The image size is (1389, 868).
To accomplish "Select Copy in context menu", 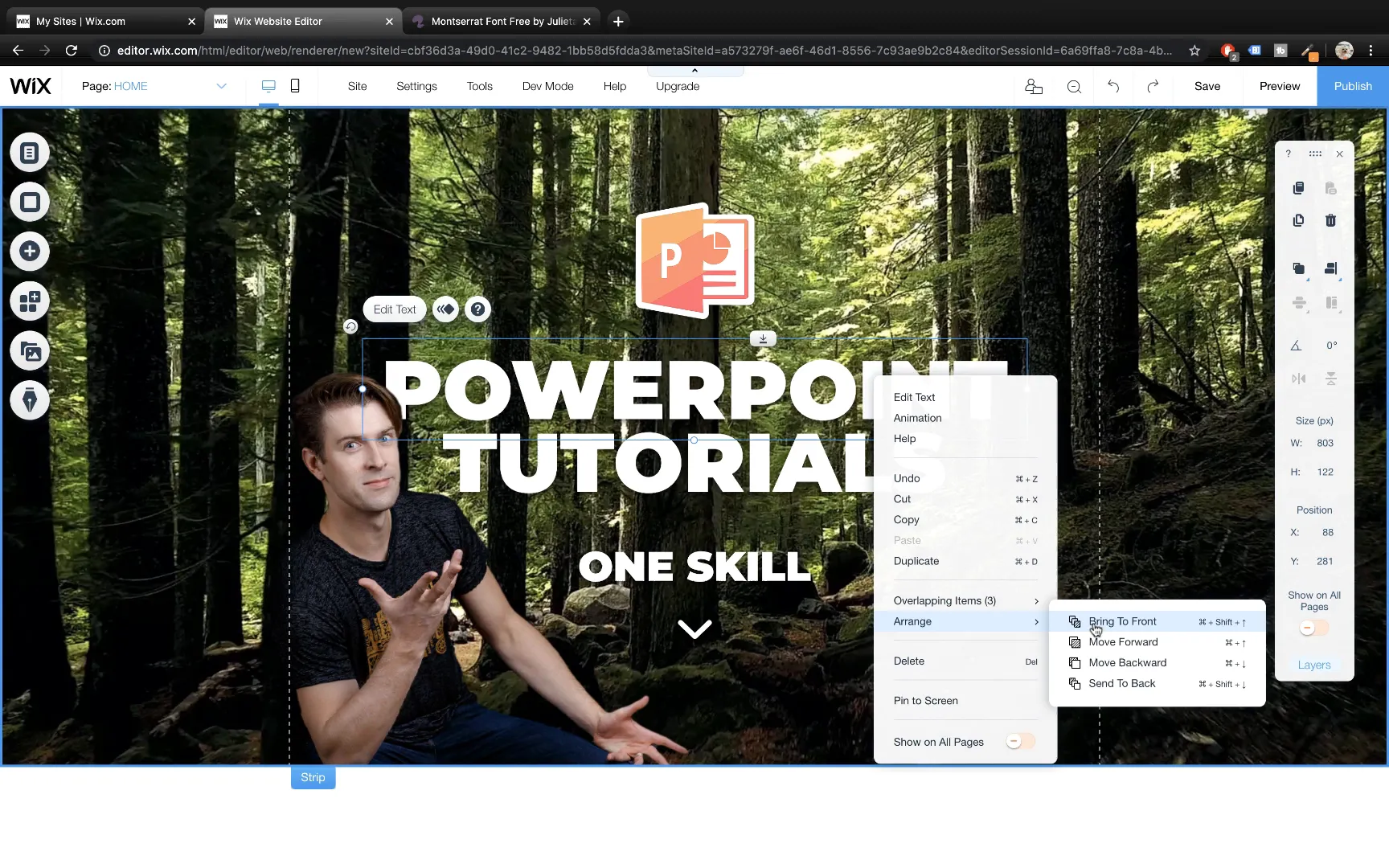I will pyautogui.click(x=965, y=520).
